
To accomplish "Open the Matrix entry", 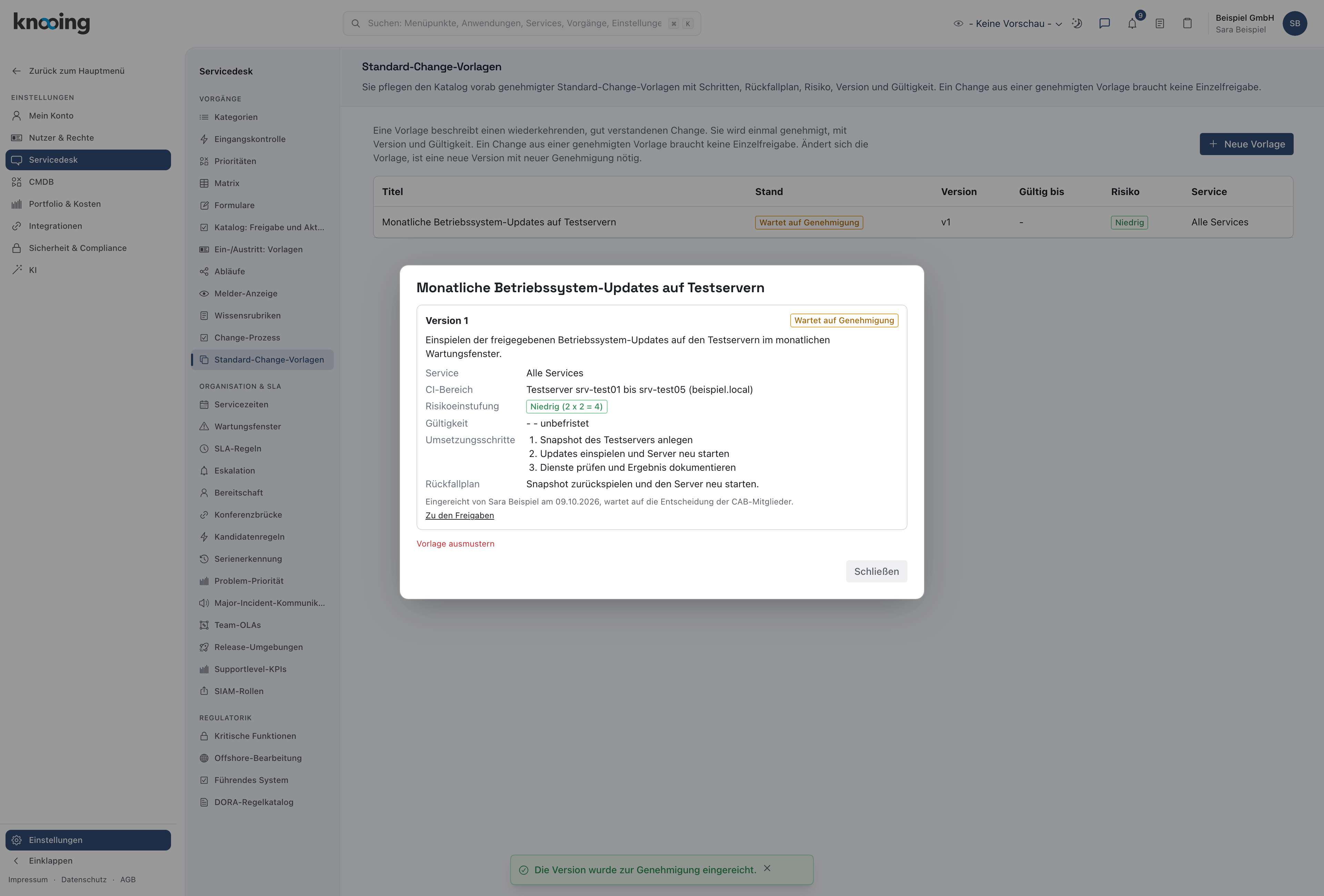I will click(x=262, y=183).
